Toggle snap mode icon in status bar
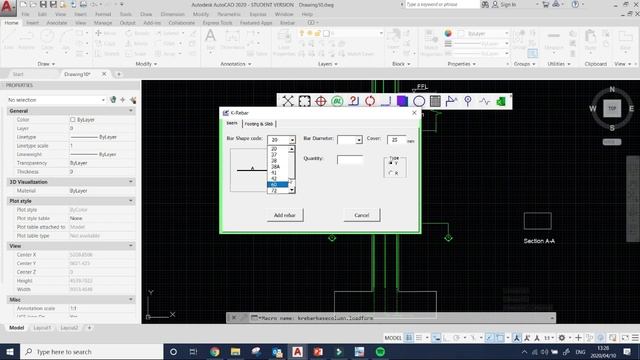This screenshot has height=360, width=640. (x=419, y=338)
